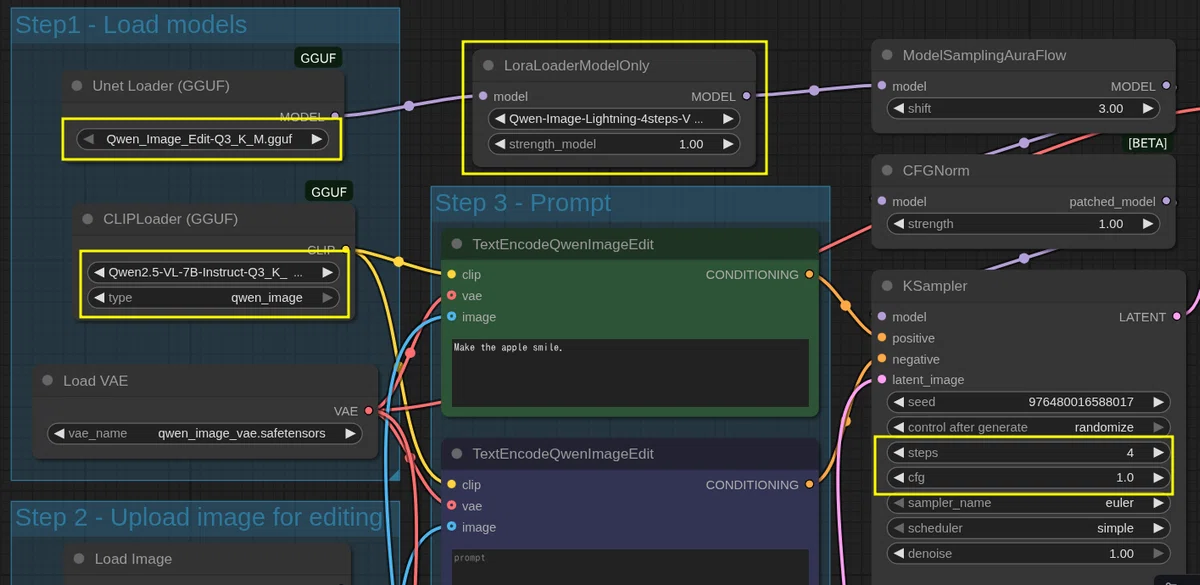Open the type qwen_image dropdown
This screenshot has width=1200, height=585.
point(213,298)
